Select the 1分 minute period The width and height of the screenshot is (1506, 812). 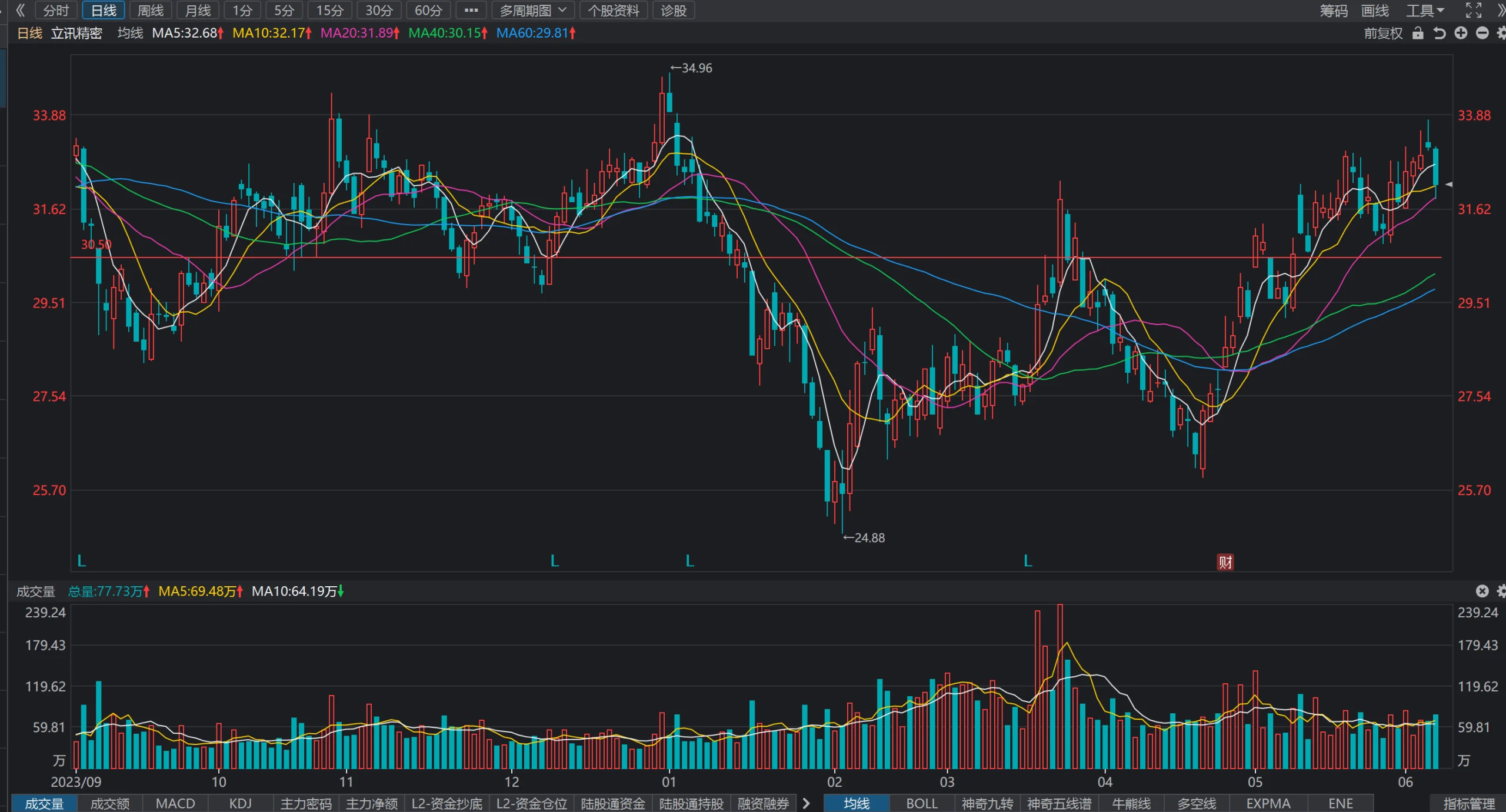pos(242,10)
